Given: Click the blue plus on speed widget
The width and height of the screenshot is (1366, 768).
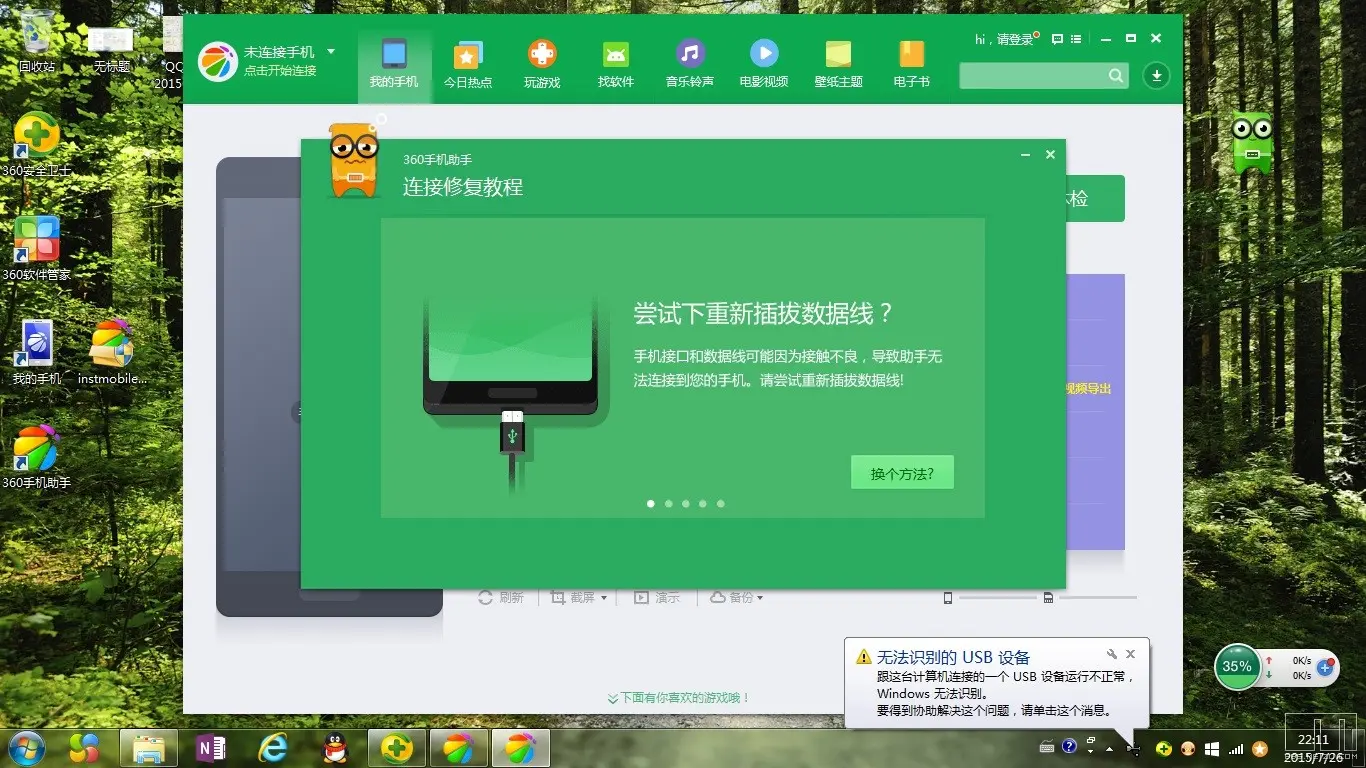Looking at the screenshot, I should [x=1326, y=667].
